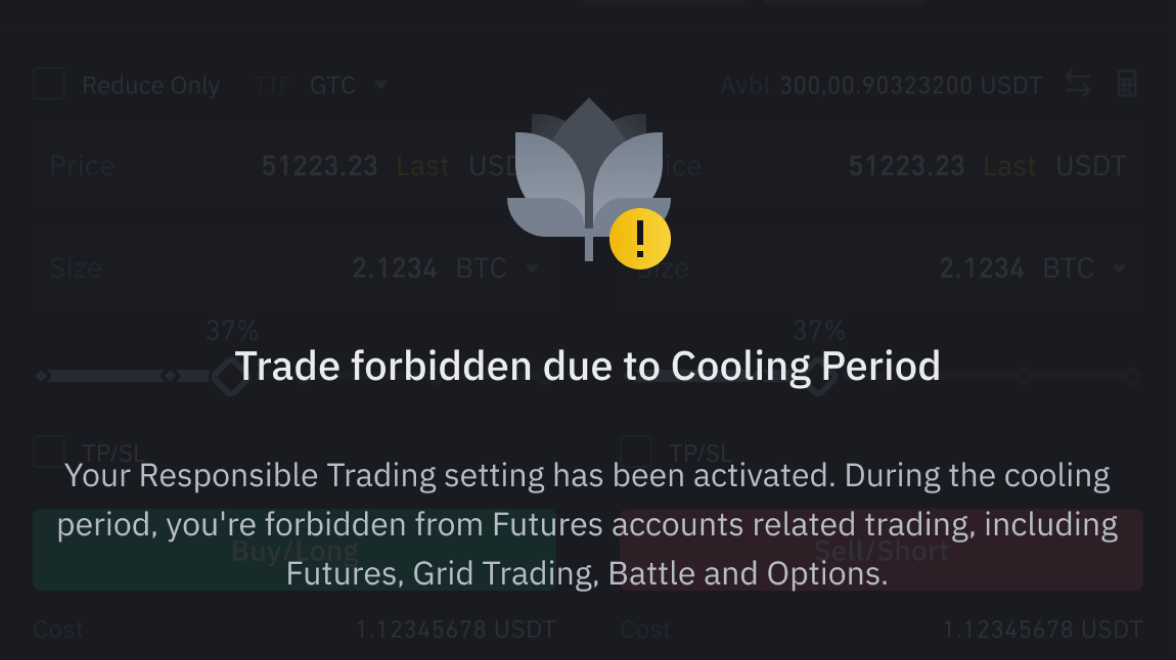This screenshot has width=1176, height=660.
Task: Click the Avbl USDT balance amount
Action: (x=910, y=86)
